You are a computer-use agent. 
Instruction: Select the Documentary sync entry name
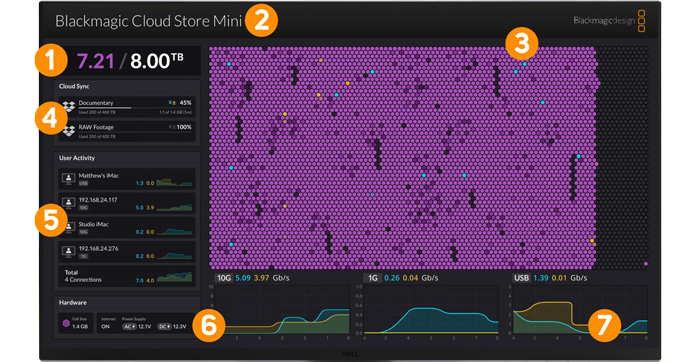[x=96, y=103]
